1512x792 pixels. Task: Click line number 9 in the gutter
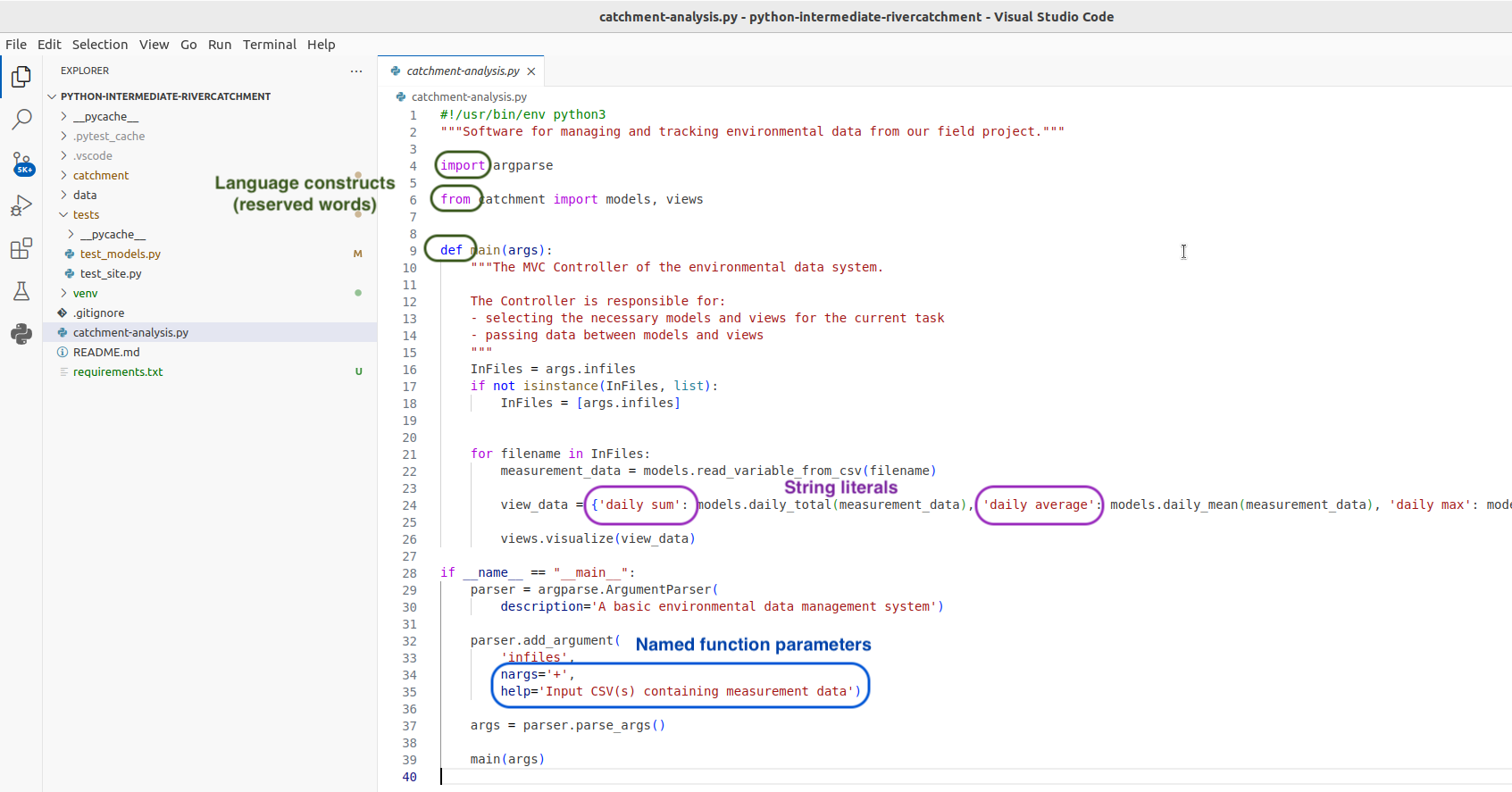[413, 251]
